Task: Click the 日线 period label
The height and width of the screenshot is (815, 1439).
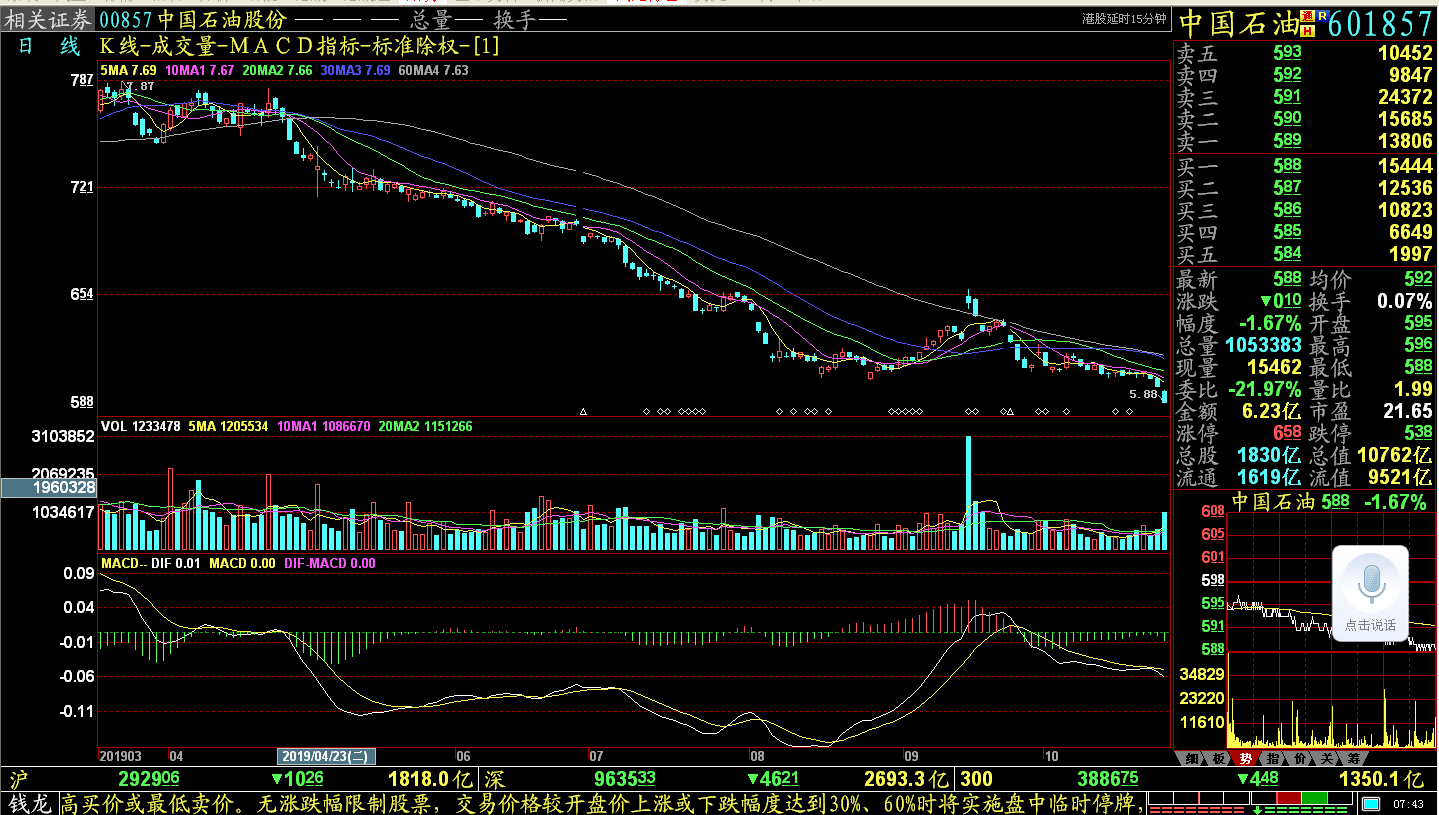Action: click(47, 46)
